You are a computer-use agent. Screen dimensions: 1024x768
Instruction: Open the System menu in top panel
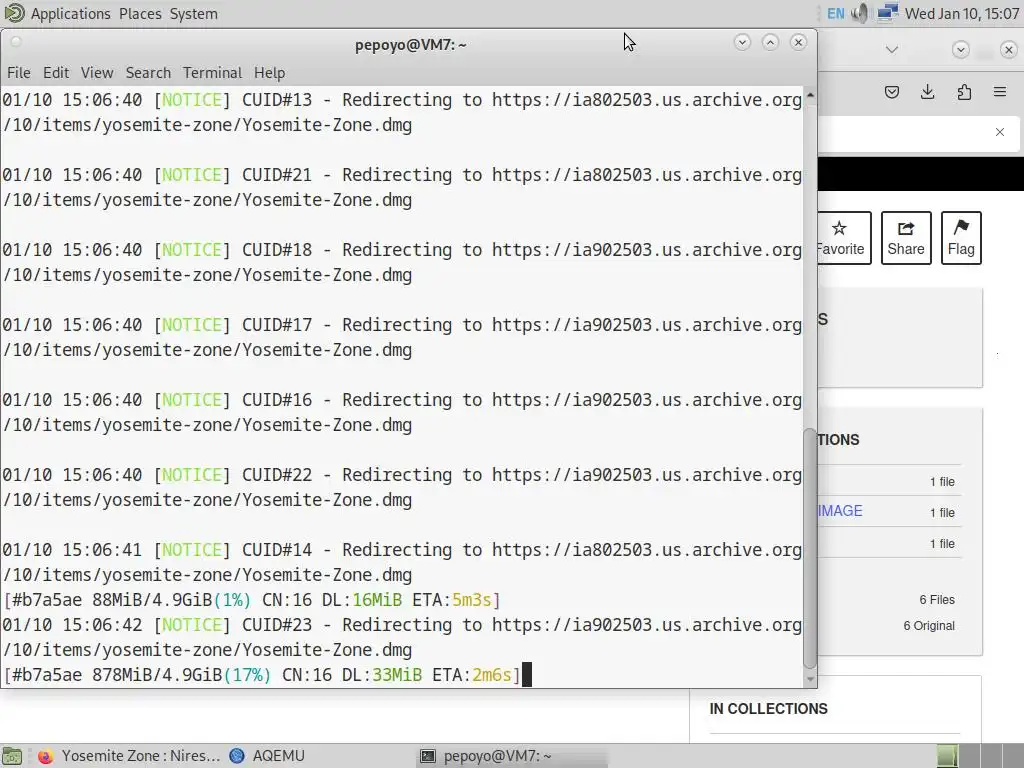pyautogui.click(x=193, y=14)
